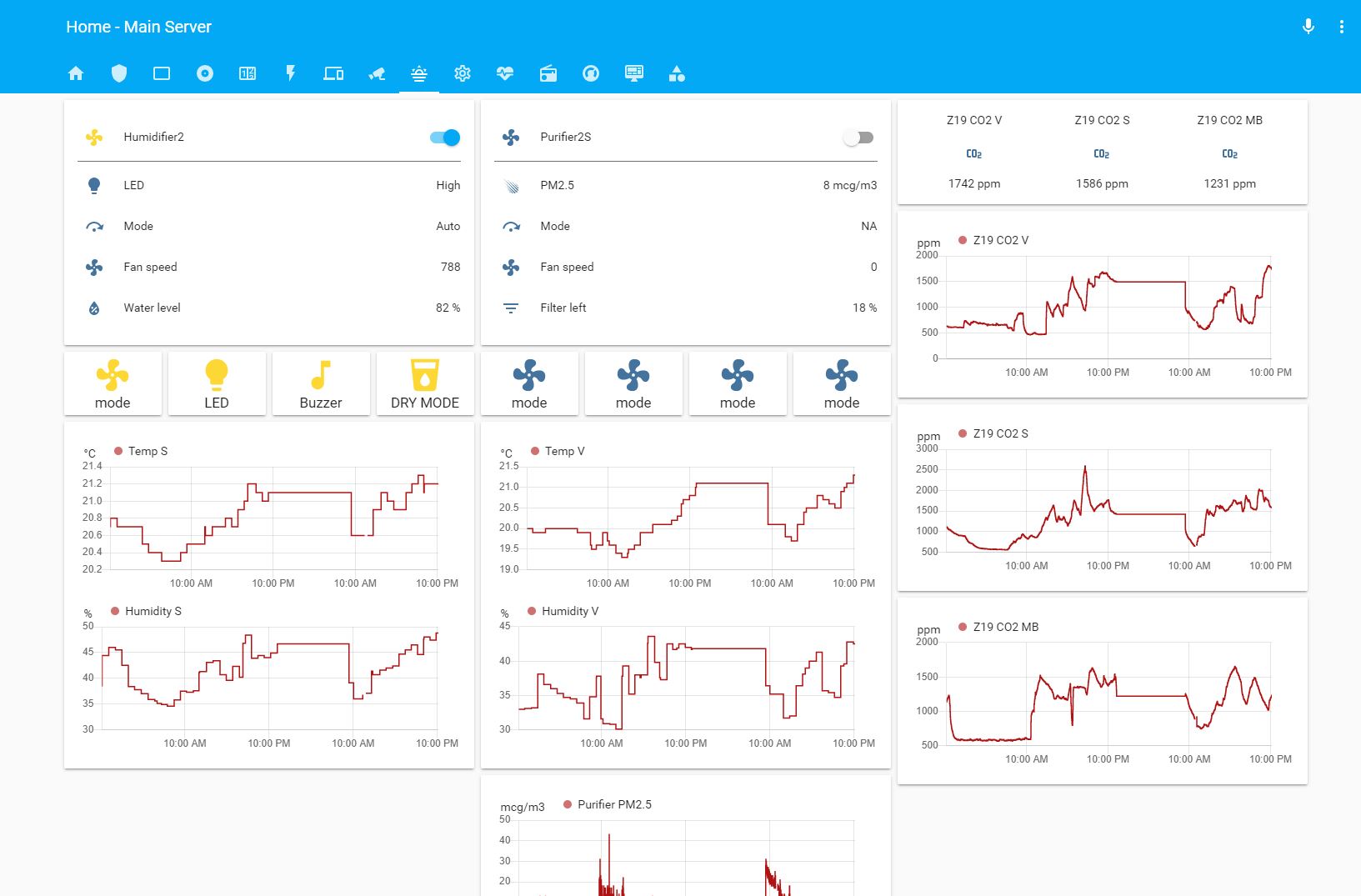Open the Purifier2S entity name
The height and width of the screenshot is (896, 1361).
(x=566, y=137)
